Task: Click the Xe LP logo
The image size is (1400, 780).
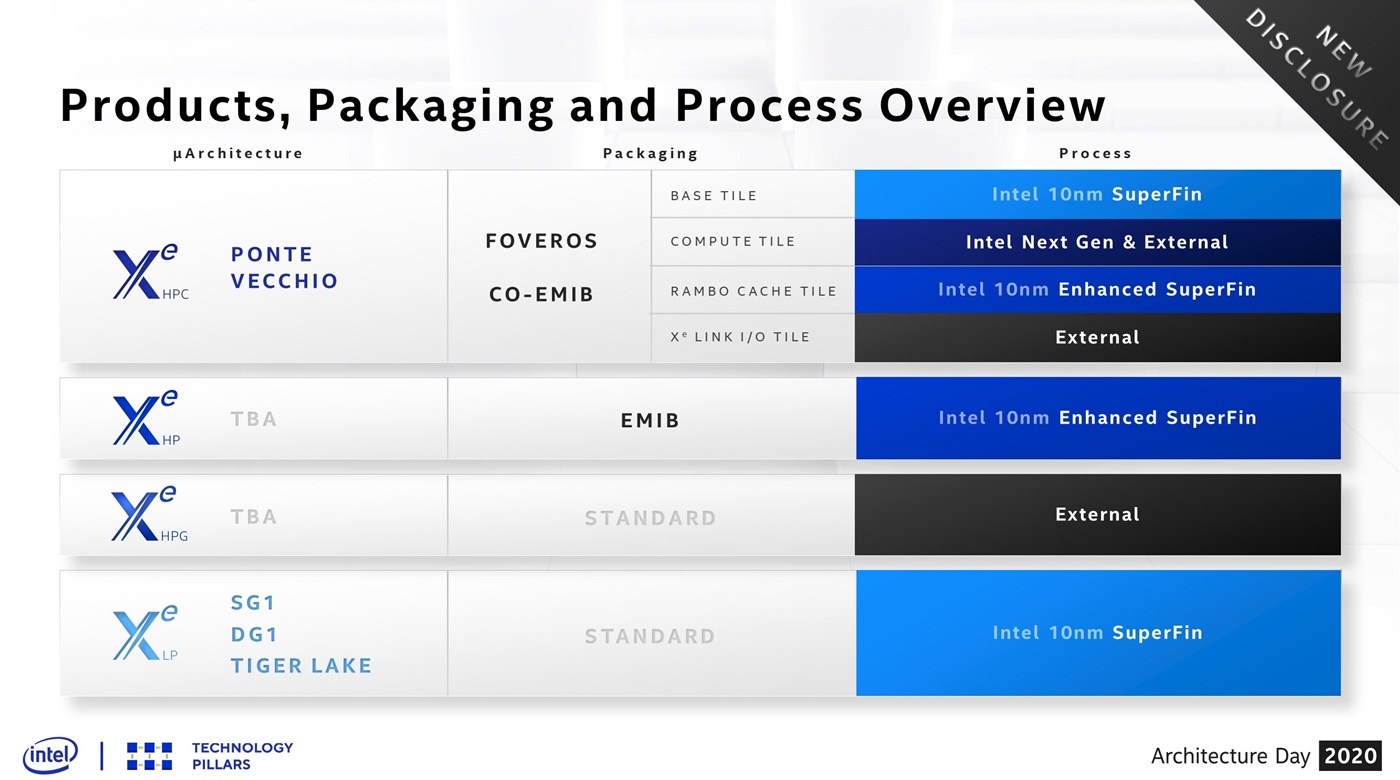Action: tap(145, 633)
